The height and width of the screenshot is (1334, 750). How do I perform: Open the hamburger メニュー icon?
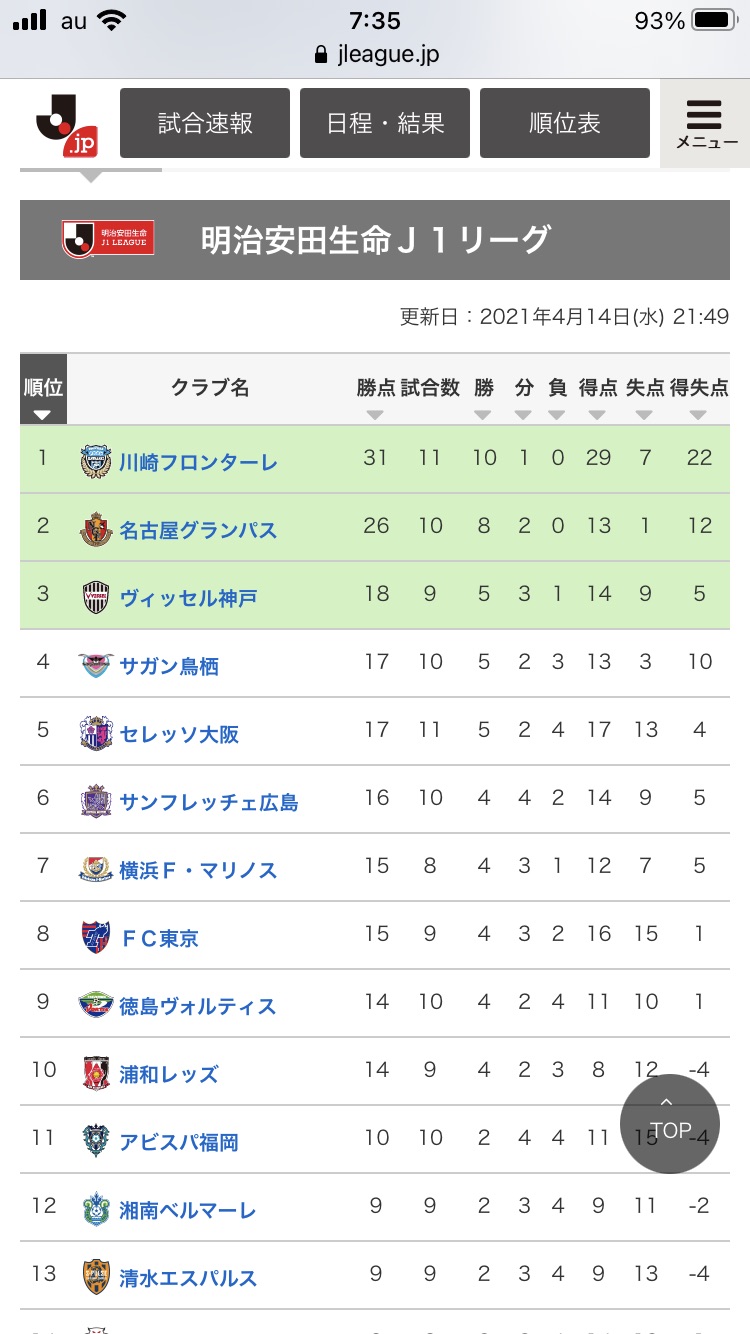pyautogui.click(x=705, y=123)
